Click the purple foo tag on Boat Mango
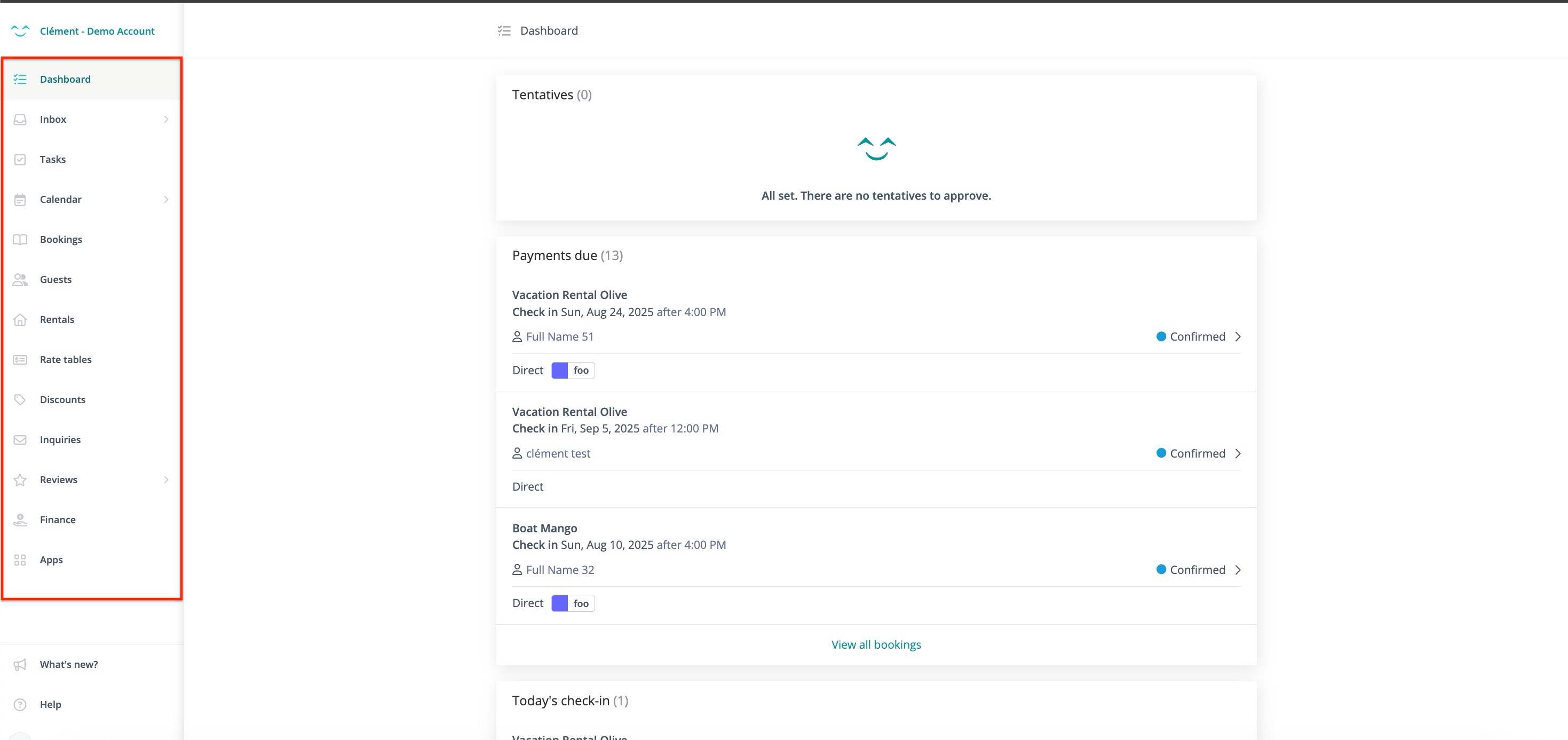This screenshot has height=740, width=1568. [x=573, y=603]
